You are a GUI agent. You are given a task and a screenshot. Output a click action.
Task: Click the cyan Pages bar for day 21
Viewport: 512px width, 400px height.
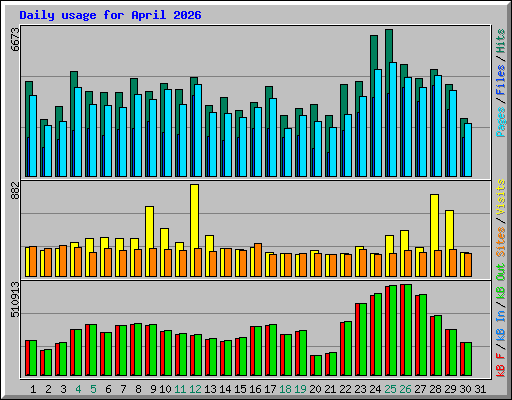[x=333, y=152]
